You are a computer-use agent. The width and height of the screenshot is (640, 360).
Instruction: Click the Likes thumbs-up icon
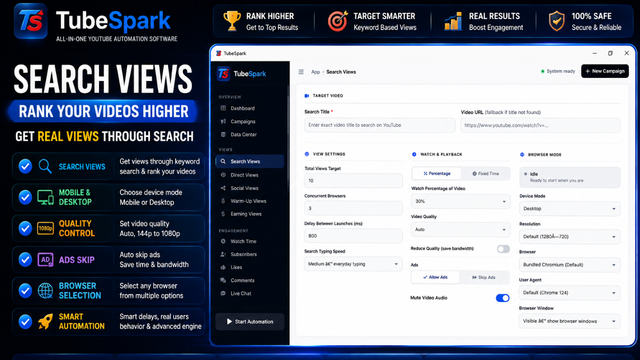coord(223,267)
